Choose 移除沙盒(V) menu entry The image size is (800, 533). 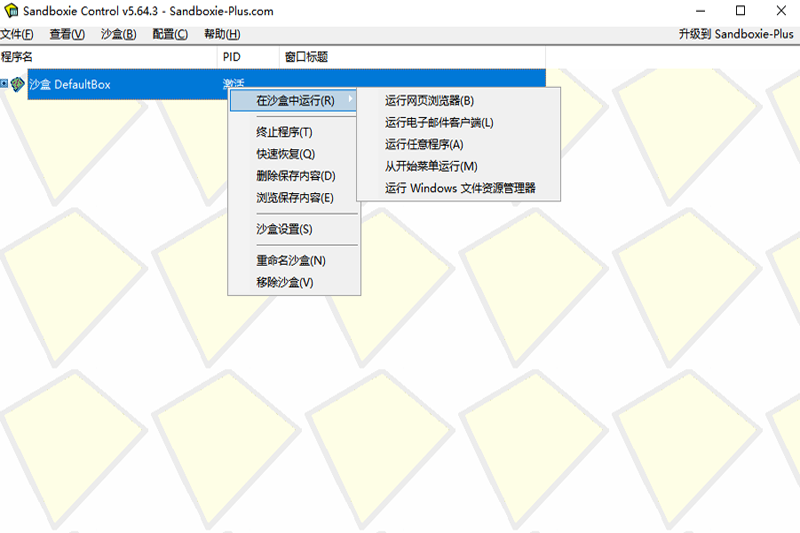pyautogui.click(x=294, y=283)
